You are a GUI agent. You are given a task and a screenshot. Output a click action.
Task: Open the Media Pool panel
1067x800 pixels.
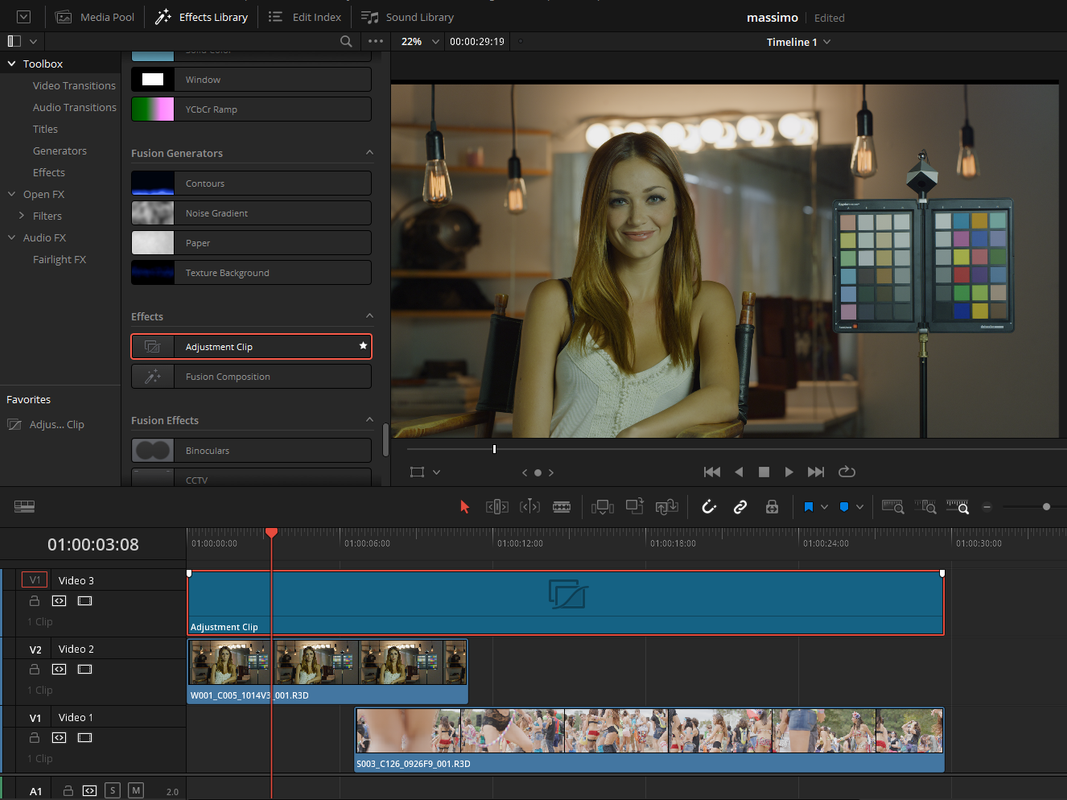(x=95, y=17)
